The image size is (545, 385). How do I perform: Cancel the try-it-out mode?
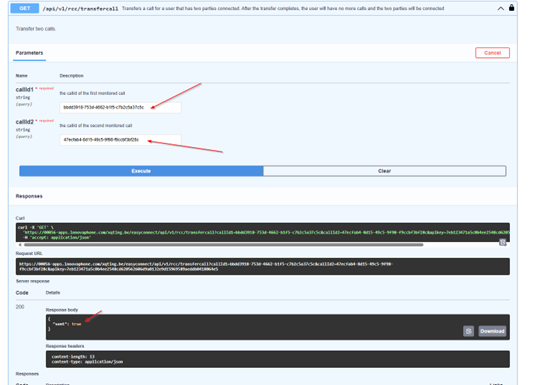tap(492, 53)
